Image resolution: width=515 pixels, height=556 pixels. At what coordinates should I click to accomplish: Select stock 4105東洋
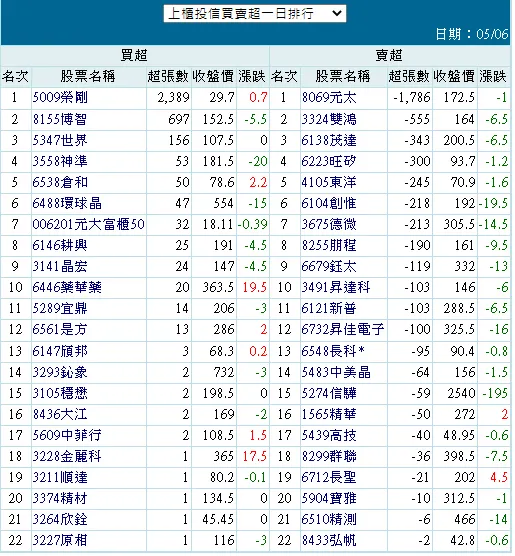click(x=329, y=182)
